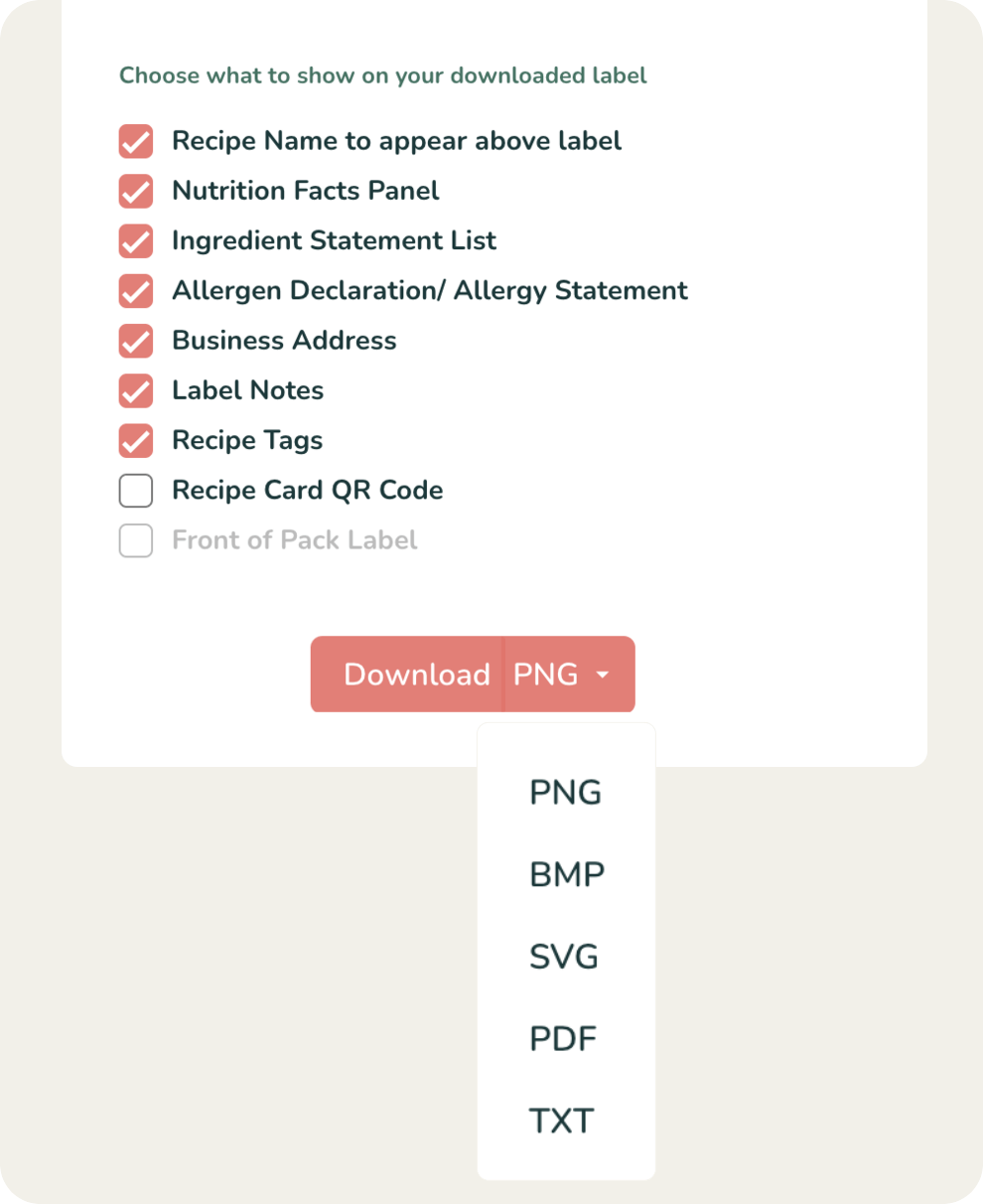Enable the Recipe Card QR Code checkbox
Image resolution: width=983 pixels, height=1204 pixels.
(x=136, y=491)
